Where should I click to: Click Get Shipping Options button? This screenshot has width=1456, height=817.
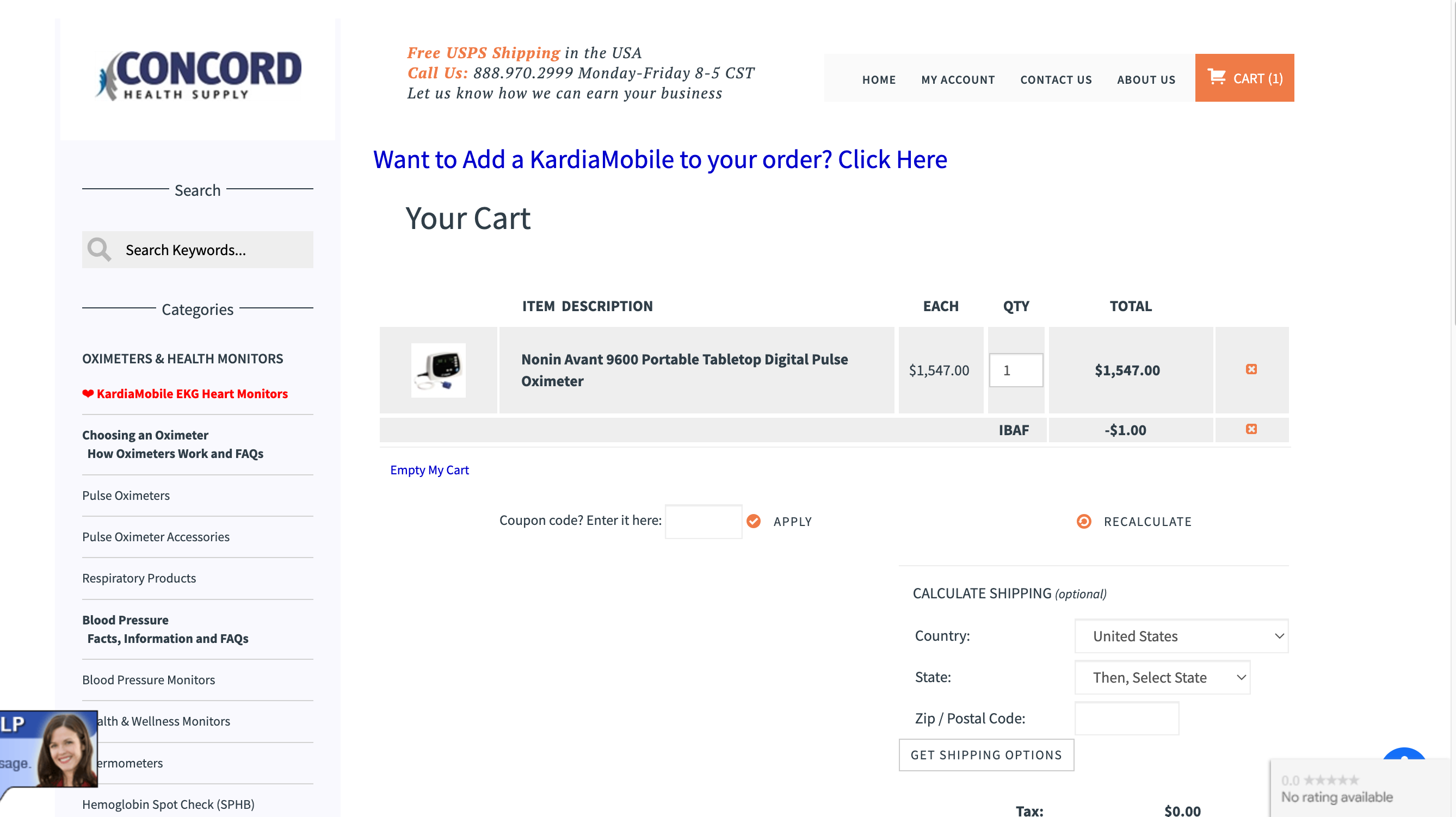[986, 755]
